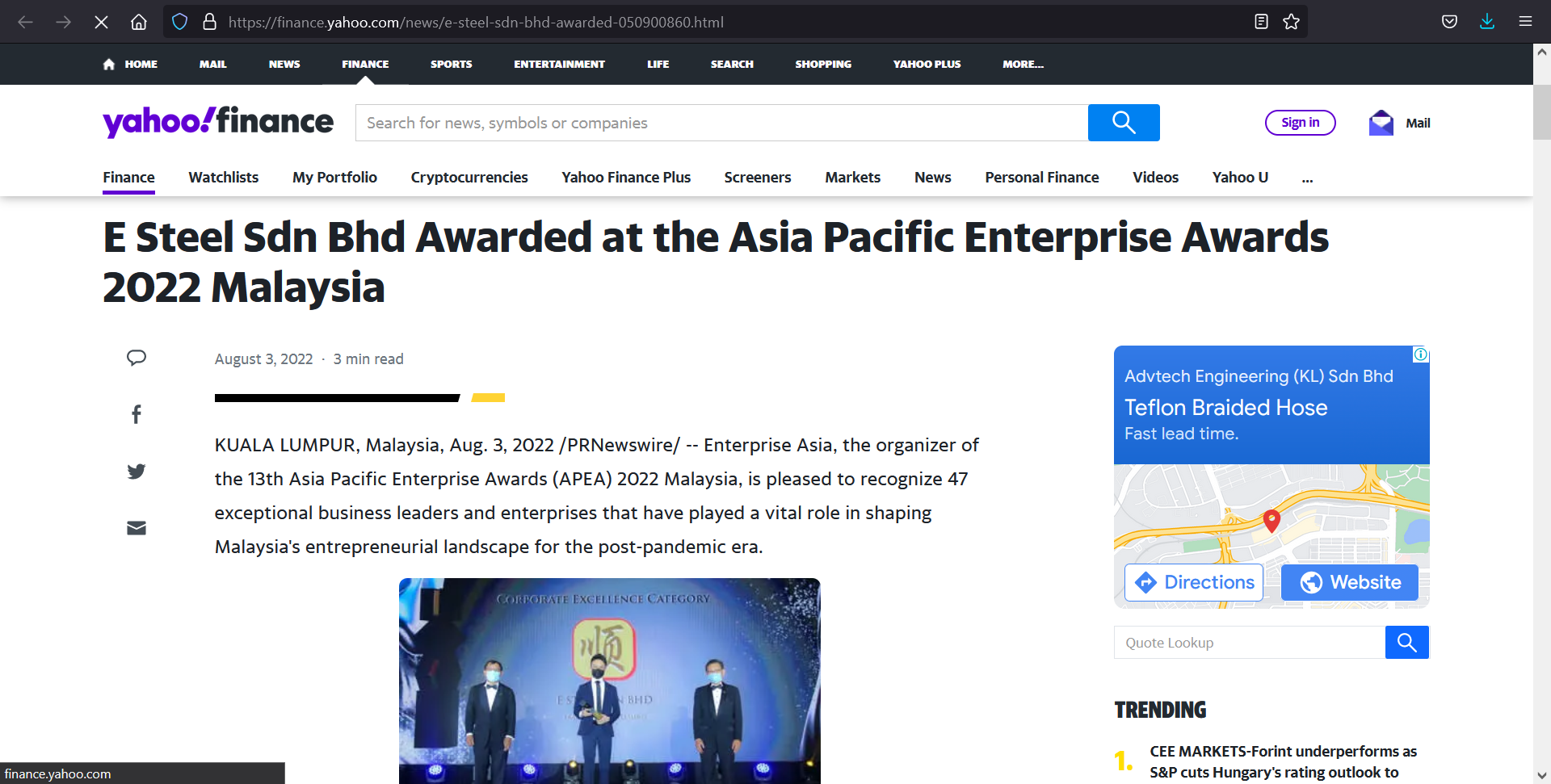Viewport: 1551px width, 784px height.
Task: Open Shopping in the top Yahoo bar
Action: pos(823,64)
